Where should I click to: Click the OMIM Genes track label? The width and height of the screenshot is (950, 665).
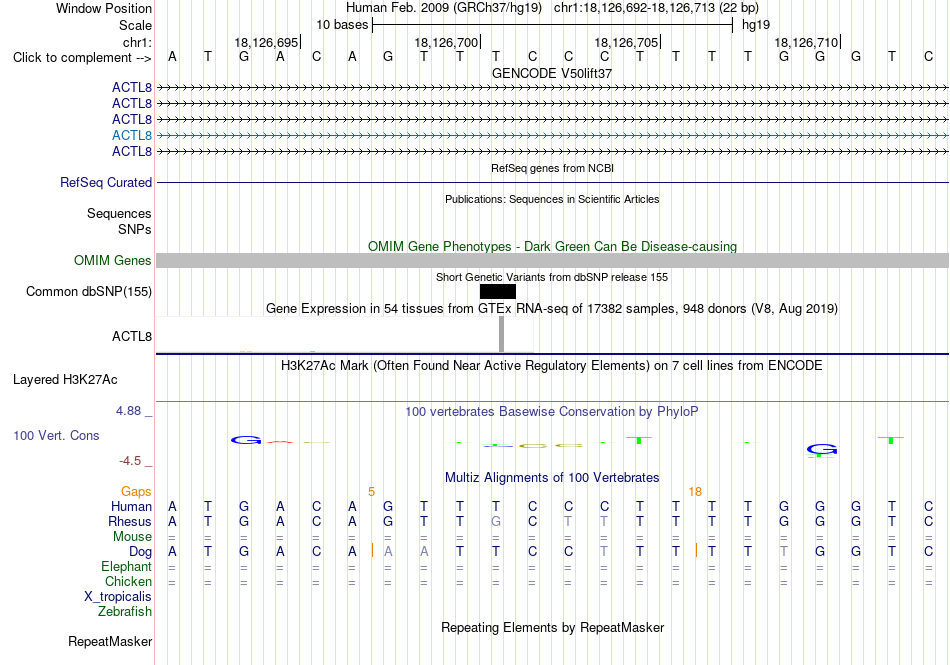112,260
